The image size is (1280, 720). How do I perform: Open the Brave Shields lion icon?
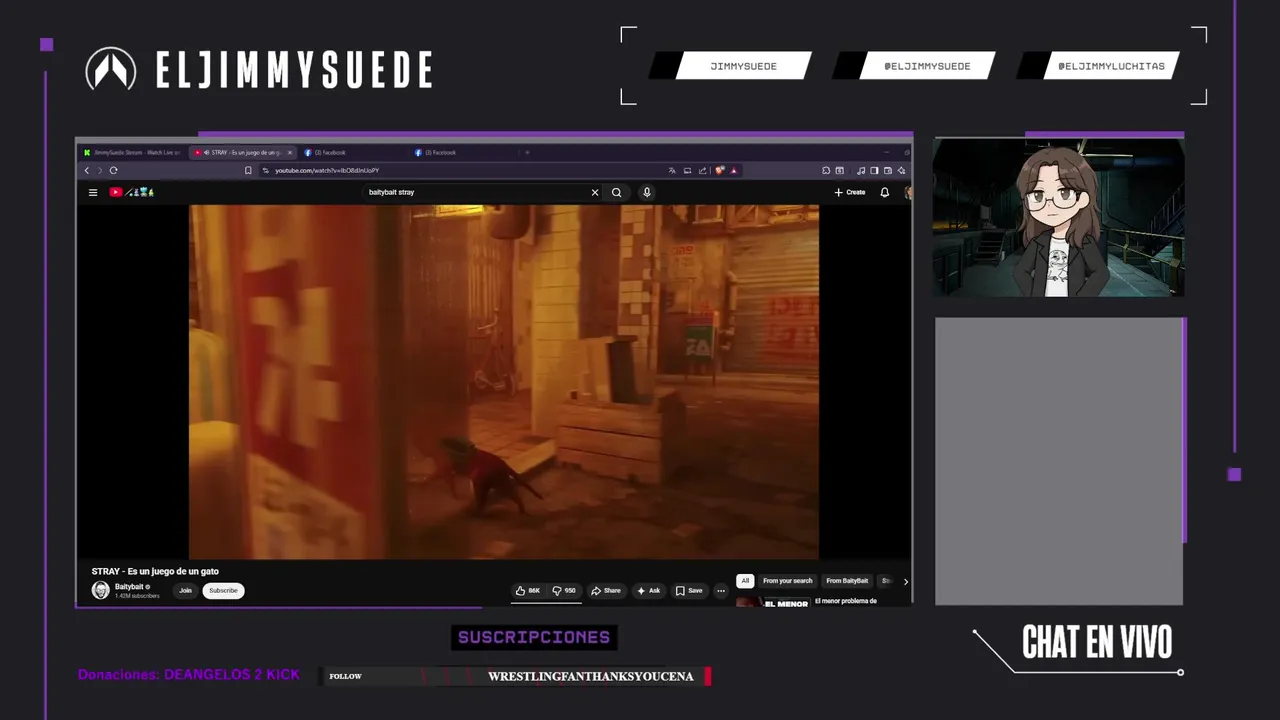pyautogui.click(x=720, y=170)
